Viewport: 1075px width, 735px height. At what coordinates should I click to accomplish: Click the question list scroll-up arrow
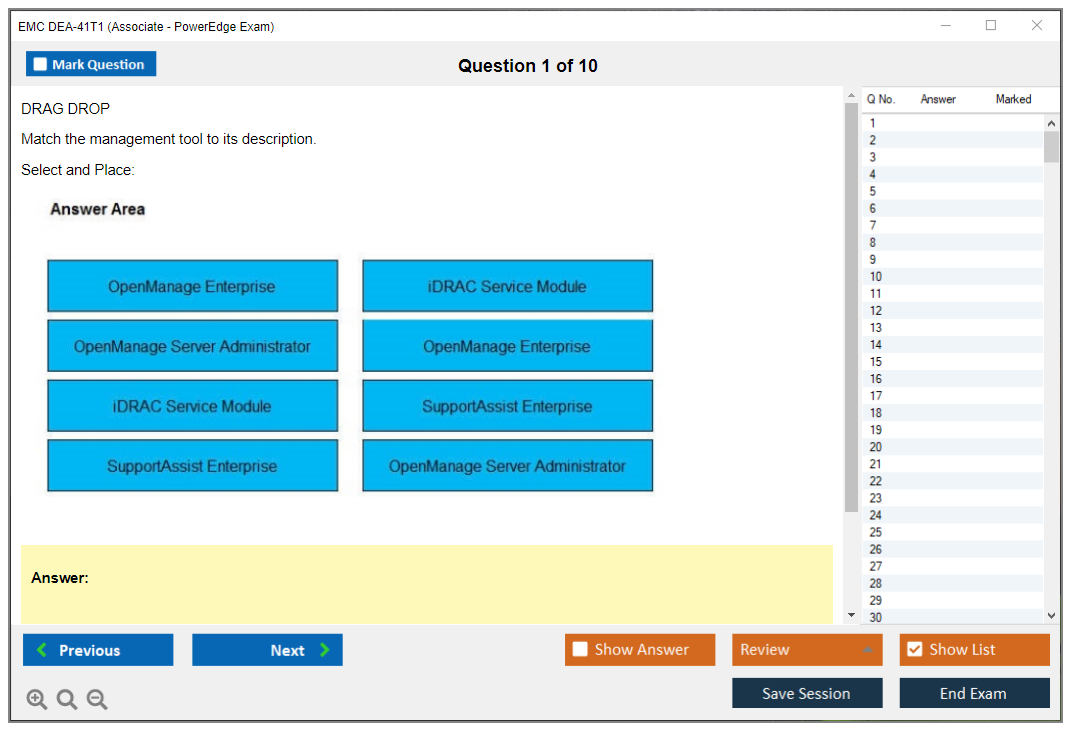click(x=1051, y=123)
